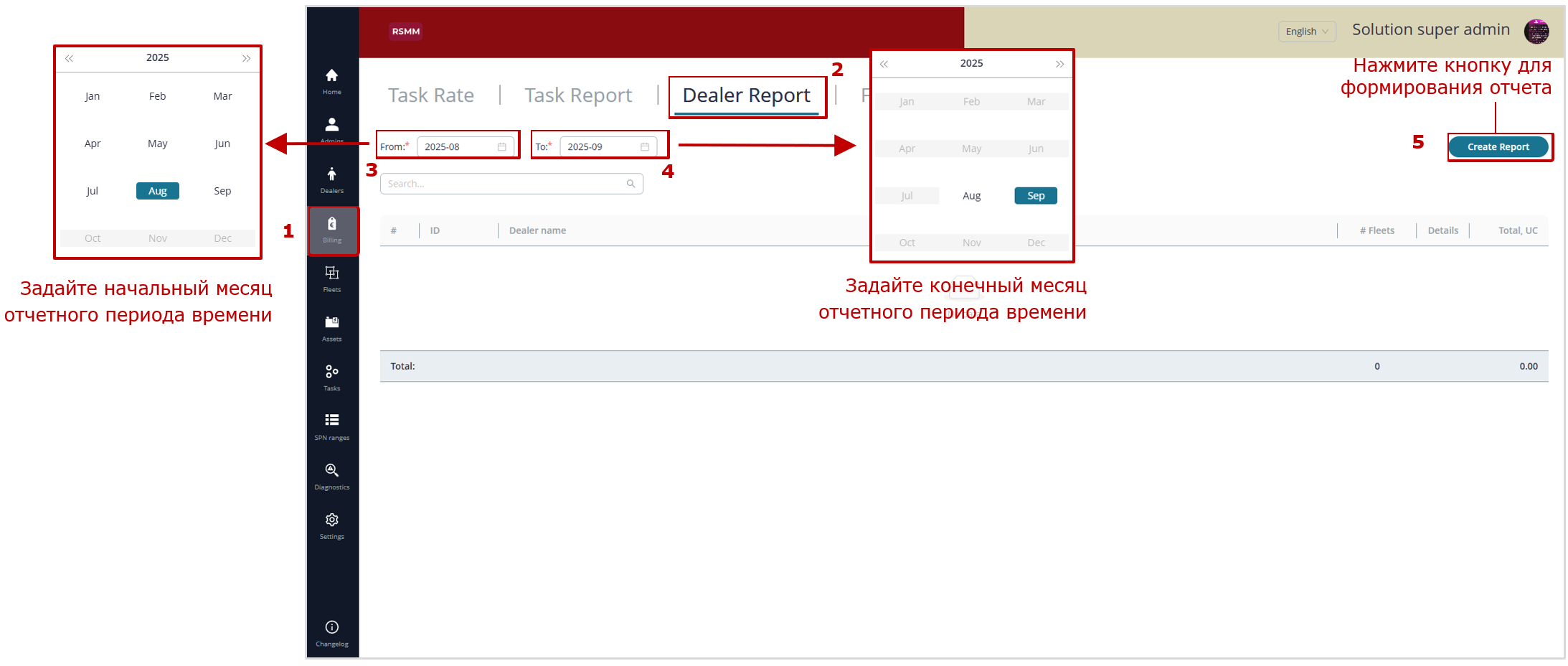Open the Tasks sidebar icon
The height and width of the screenshot is (666, 1568).
click(331, 377)
